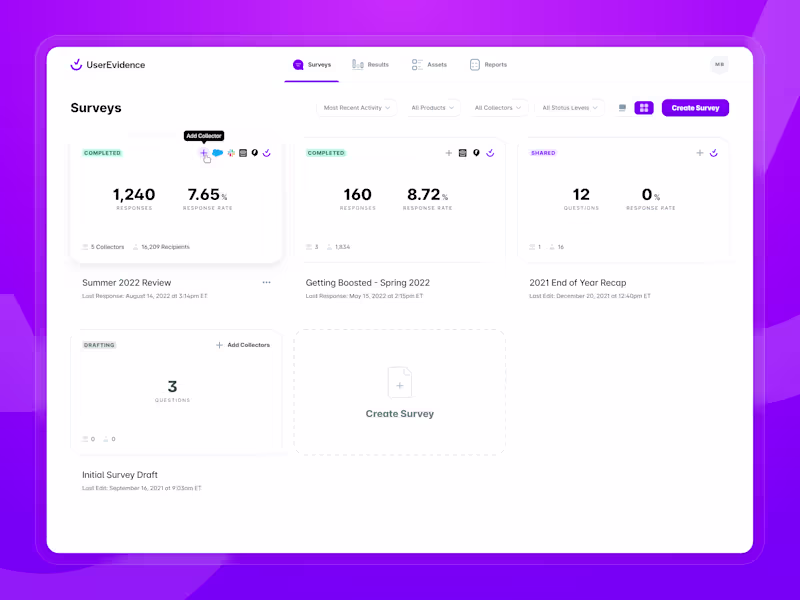Viewport: 800px width, 600px height.
Task: Expand All Status Levels dropdown
Action: pos(570,108)
